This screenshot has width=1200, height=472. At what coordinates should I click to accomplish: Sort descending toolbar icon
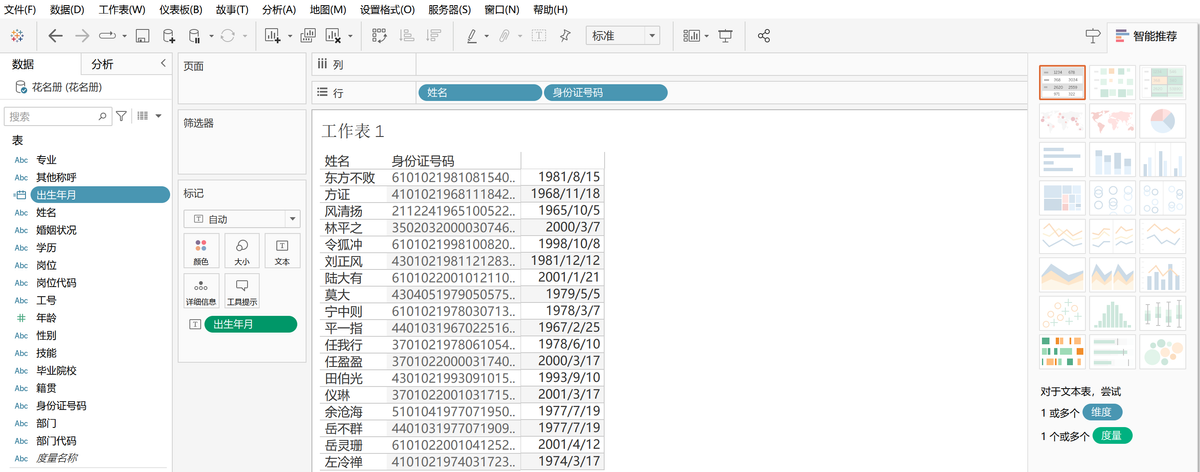click(x=433, y=36)
